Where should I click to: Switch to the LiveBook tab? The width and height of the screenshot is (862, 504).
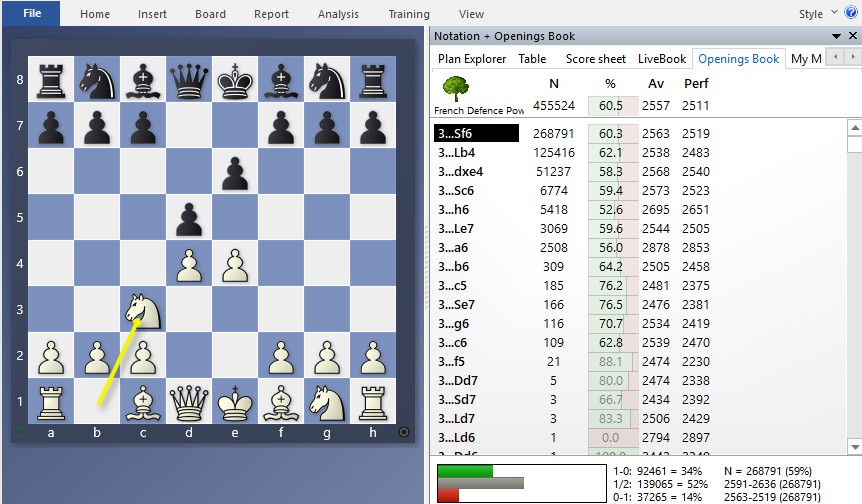(x=661, y=59)
